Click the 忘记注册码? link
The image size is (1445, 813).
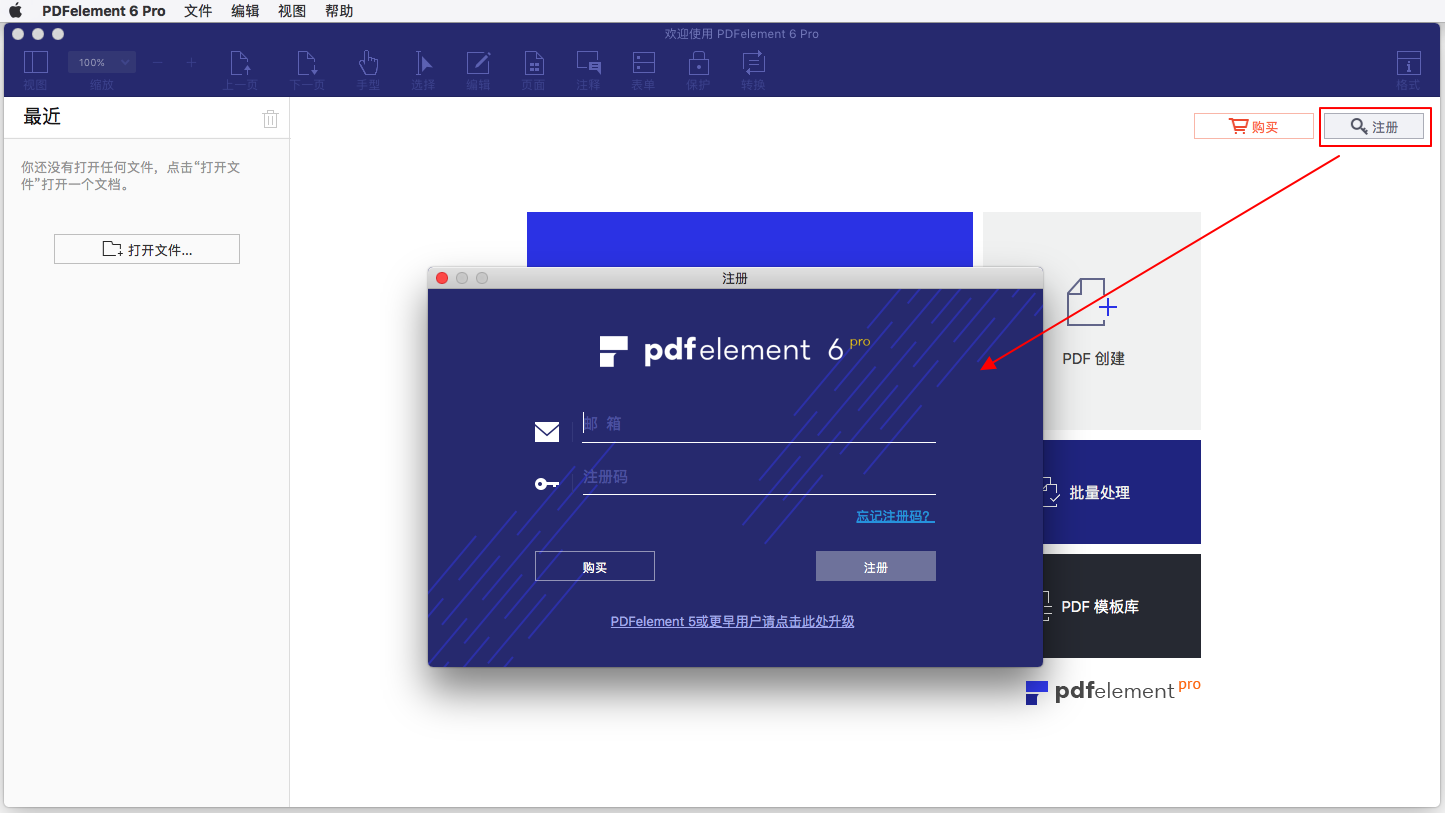[894, 516]
